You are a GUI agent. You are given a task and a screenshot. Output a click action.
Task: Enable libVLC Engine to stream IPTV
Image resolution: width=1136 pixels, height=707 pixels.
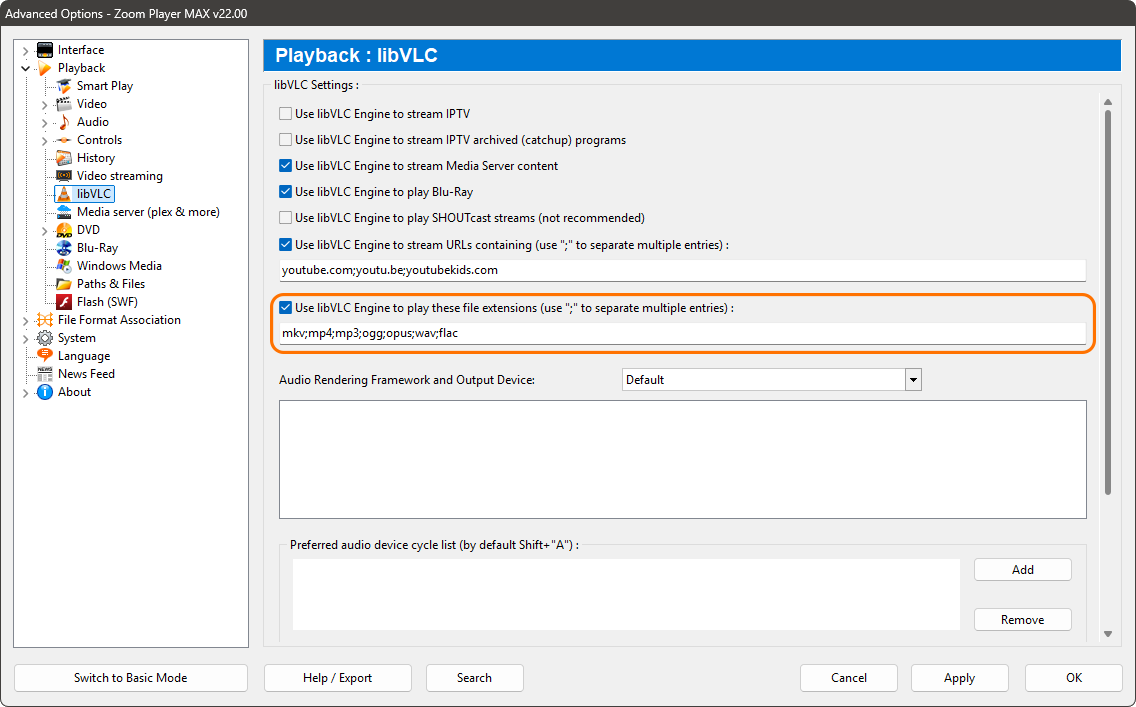pos(285,114)
